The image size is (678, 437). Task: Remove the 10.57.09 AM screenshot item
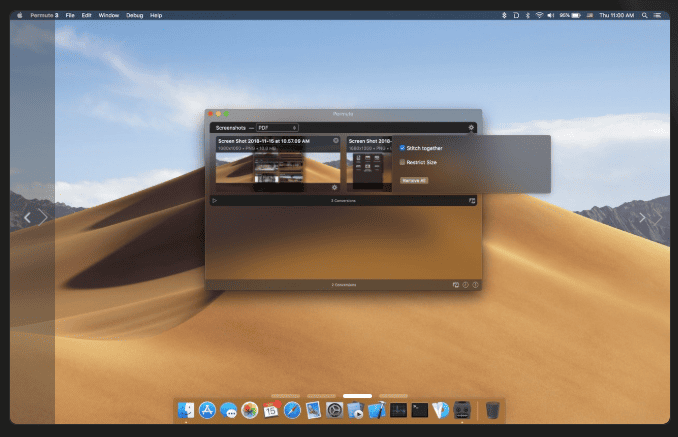[x=336, y=140]
